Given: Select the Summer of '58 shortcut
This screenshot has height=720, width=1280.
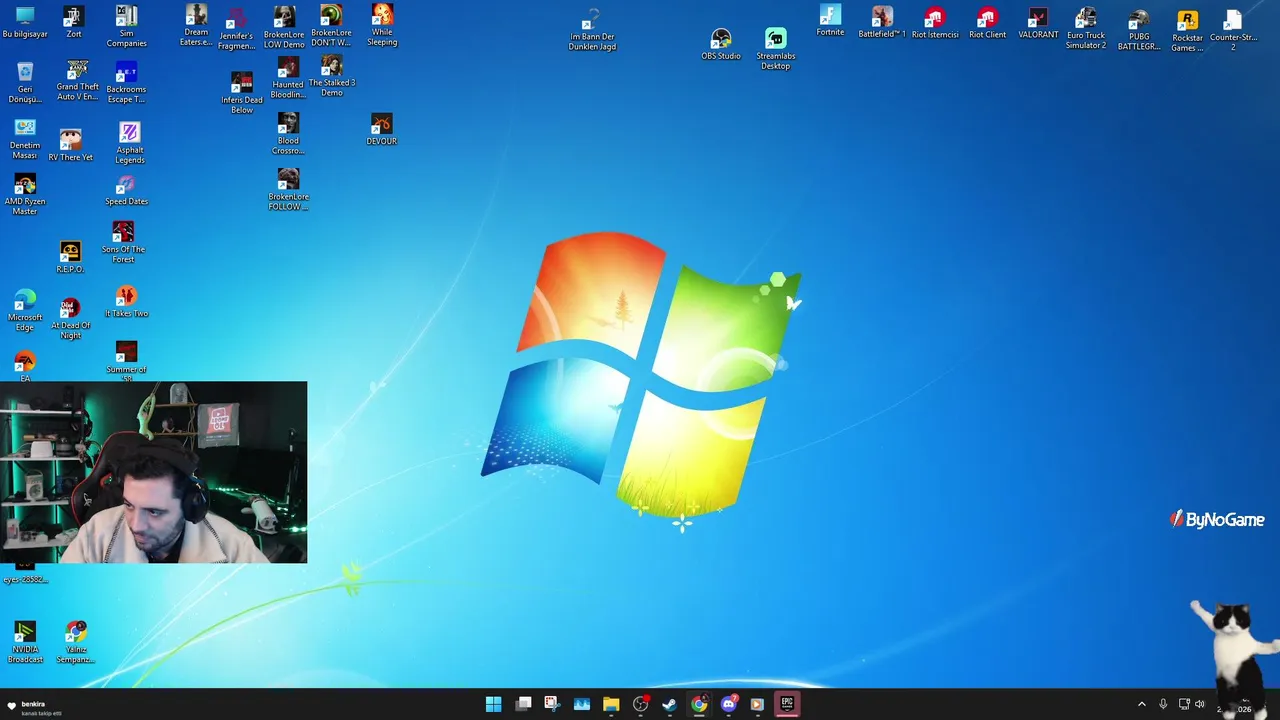Looking at the screenshot, I should 126,360.
